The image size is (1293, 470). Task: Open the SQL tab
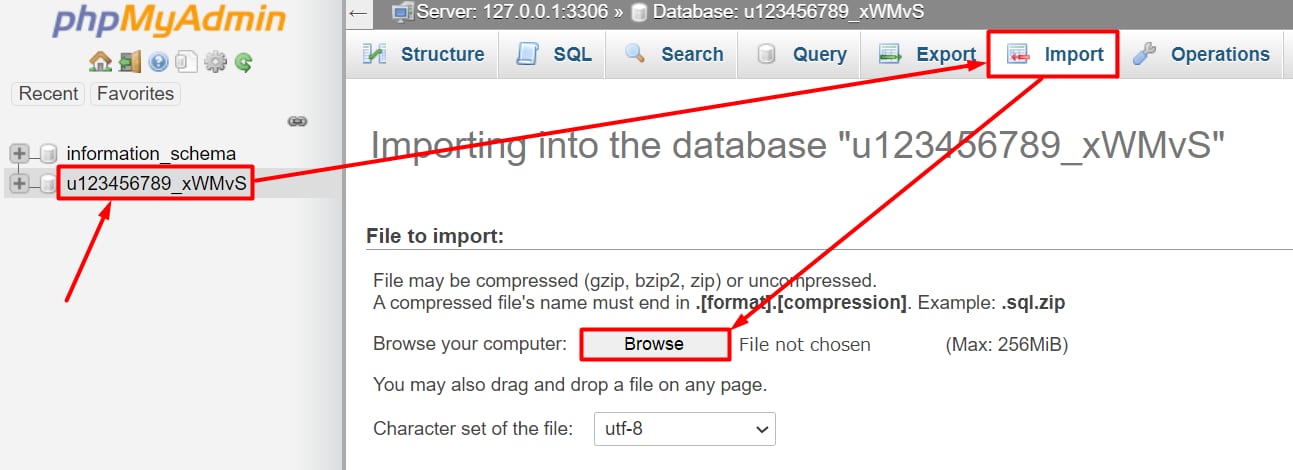click(554, 55)
